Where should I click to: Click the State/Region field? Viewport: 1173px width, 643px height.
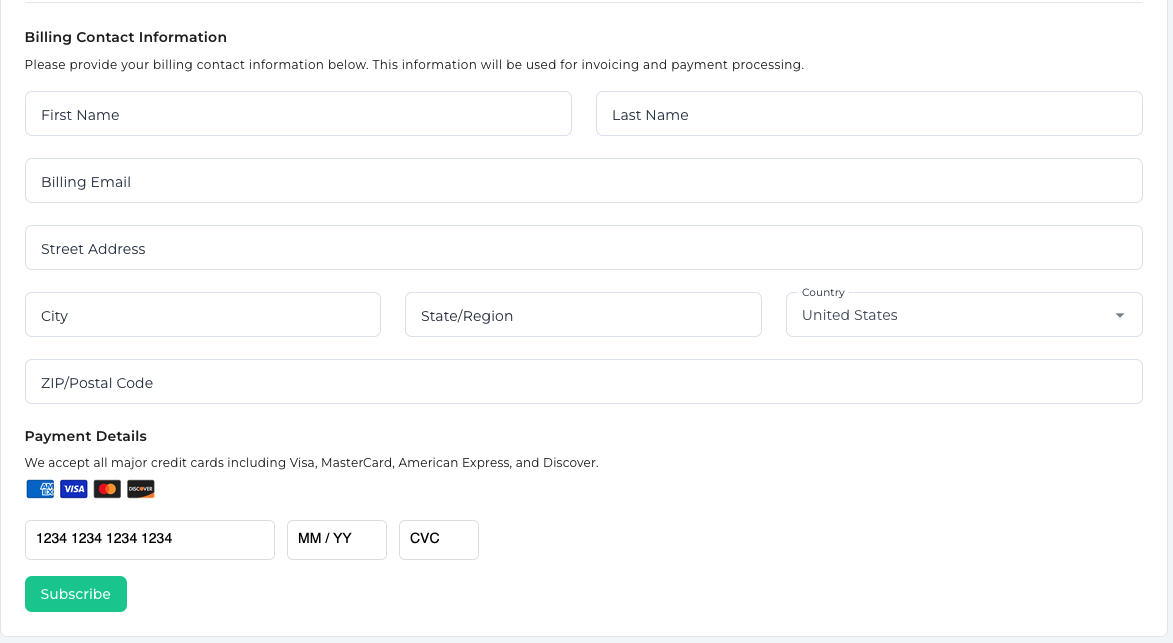pos(583,315)
